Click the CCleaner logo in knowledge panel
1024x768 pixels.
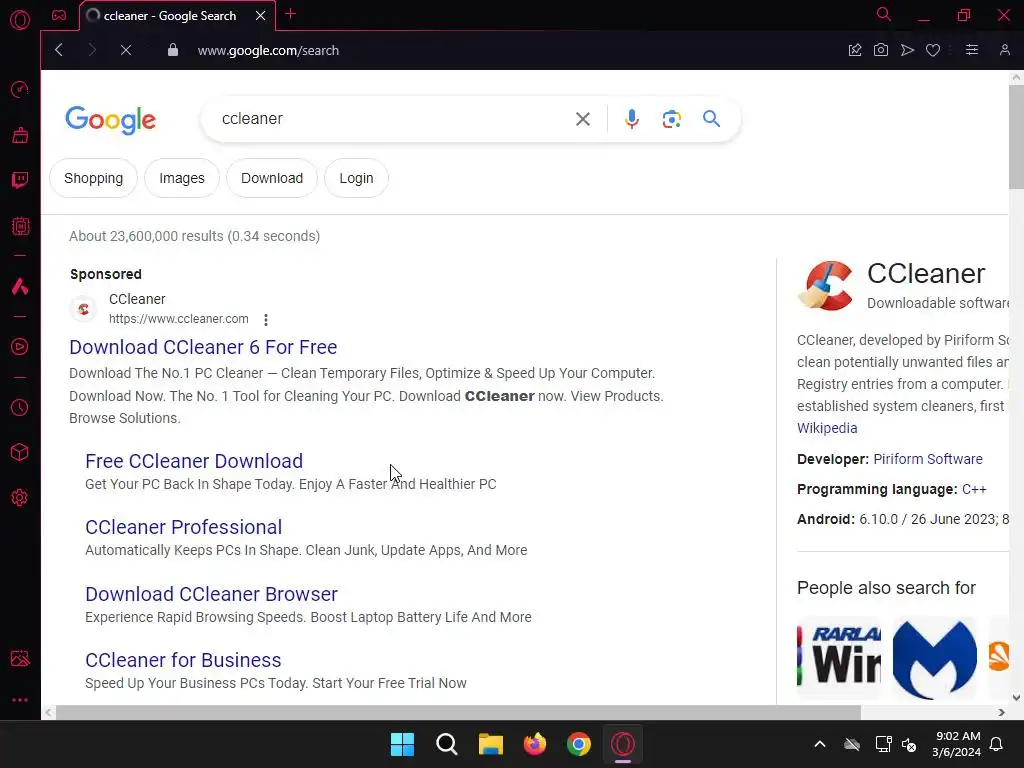[825, 285]
